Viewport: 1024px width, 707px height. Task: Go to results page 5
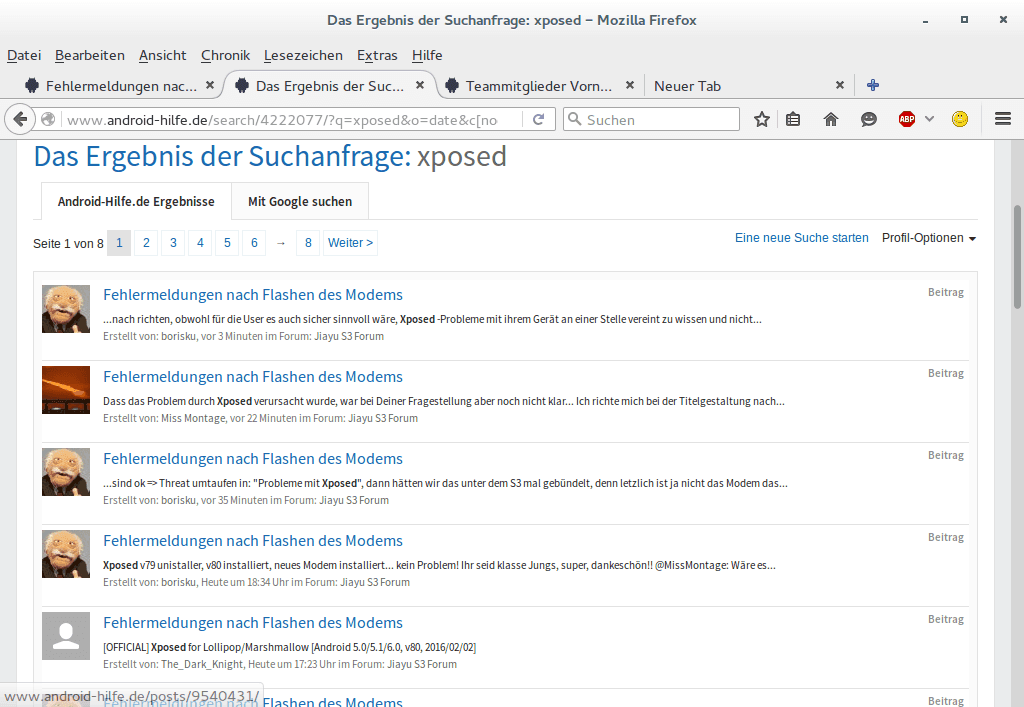pos(227,243)
